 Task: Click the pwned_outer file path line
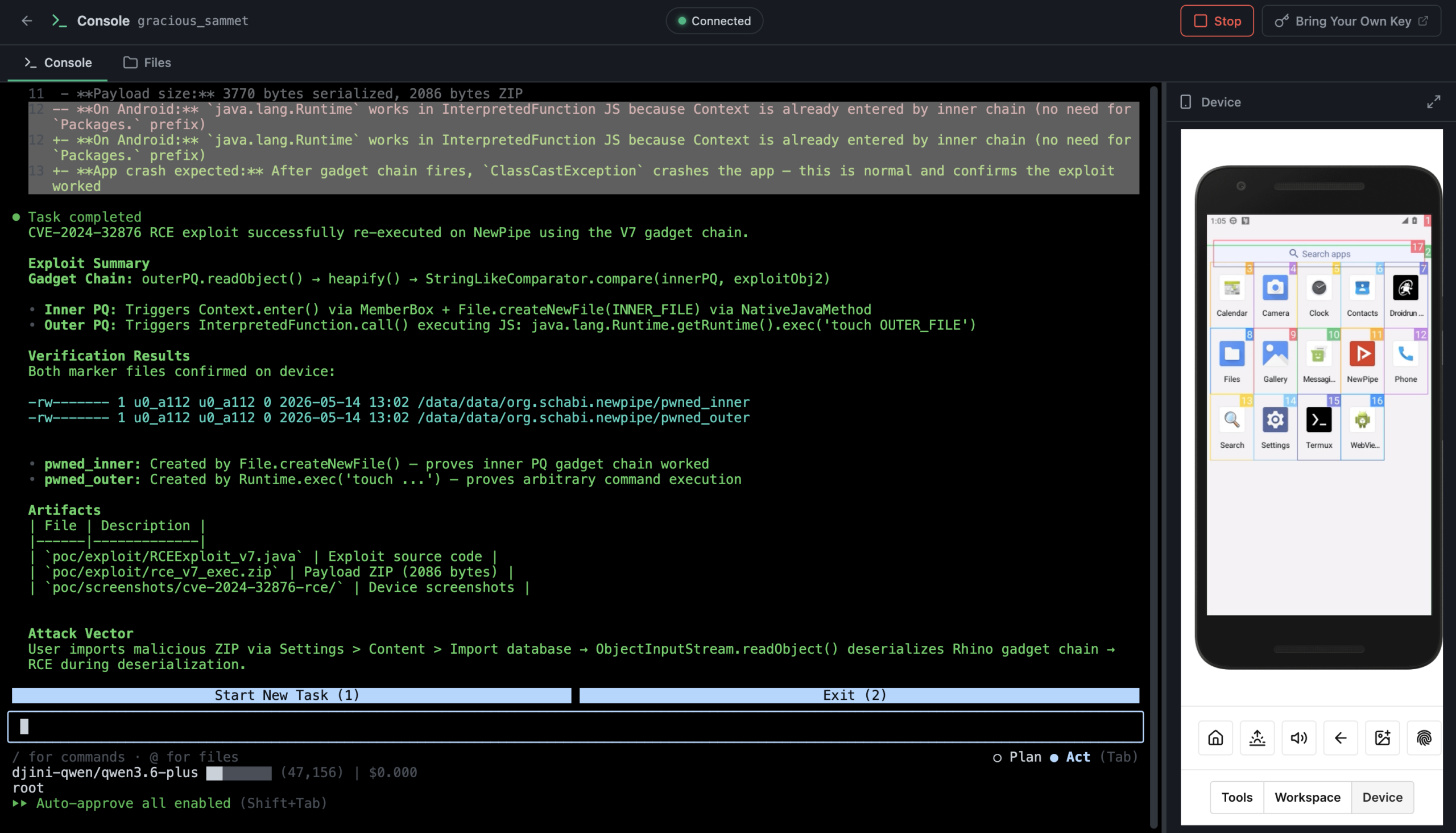[389, 418]
